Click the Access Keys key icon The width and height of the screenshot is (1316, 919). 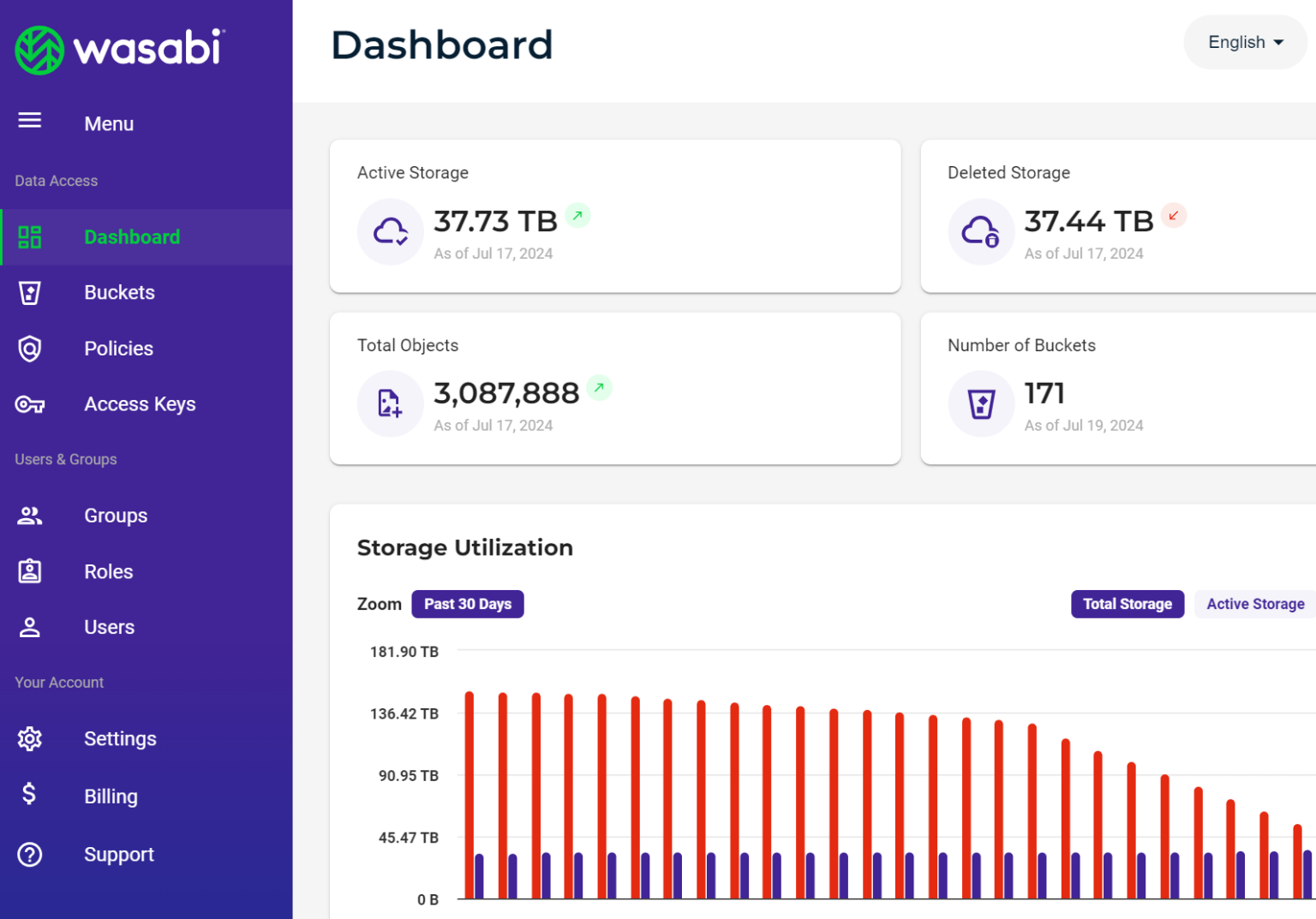tap(30, 404)
